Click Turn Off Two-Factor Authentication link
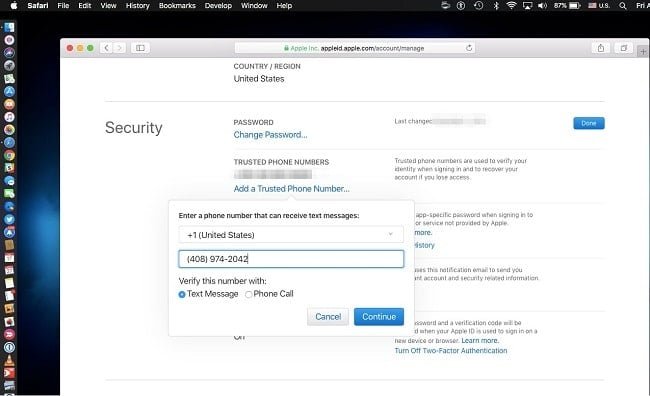The height and width of the screenshot is (396, 650). click(451, 350)
